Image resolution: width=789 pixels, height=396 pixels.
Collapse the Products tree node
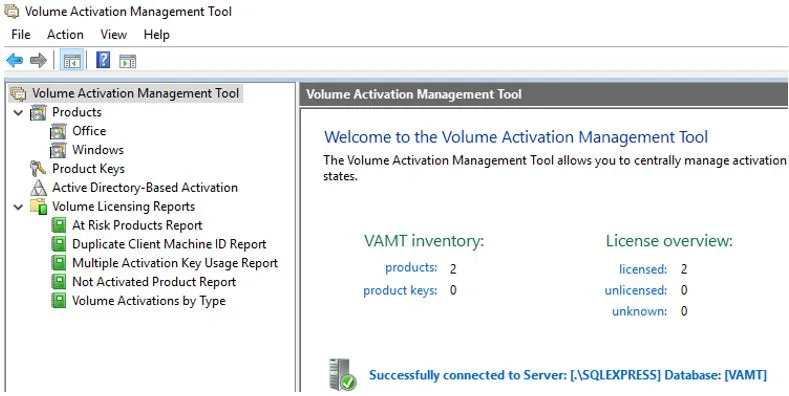click(19, 113)
